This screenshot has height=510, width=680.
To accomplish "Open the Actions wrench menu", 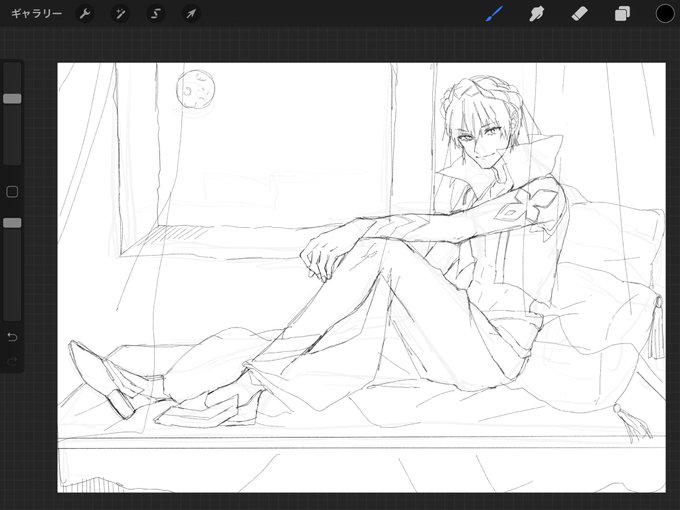I will (85, 14).
